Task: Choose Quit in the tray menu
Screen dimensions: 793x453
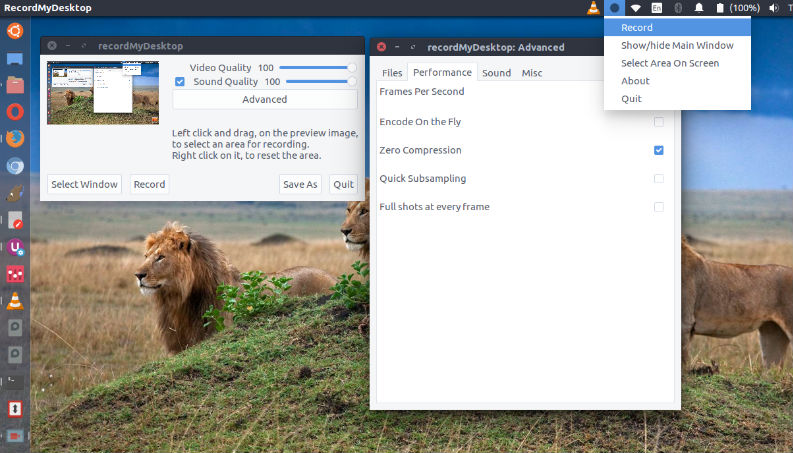Action: click(x=677, y=98)
